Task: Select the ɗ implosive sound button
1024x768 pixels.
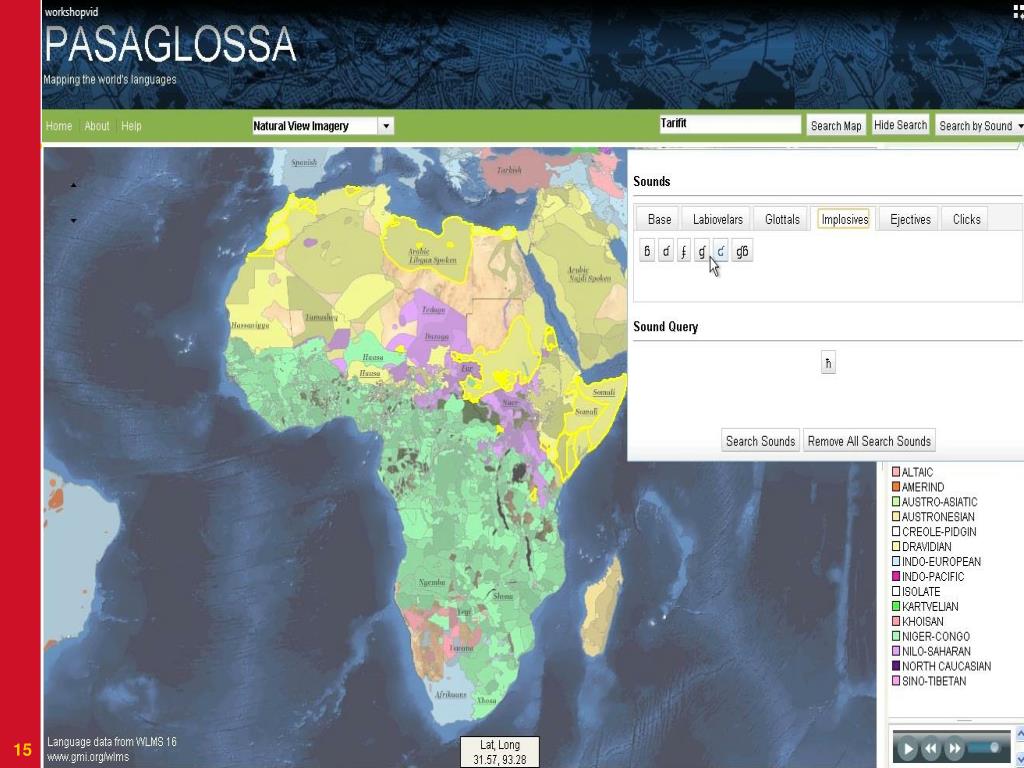Action: tap(665, 251)
